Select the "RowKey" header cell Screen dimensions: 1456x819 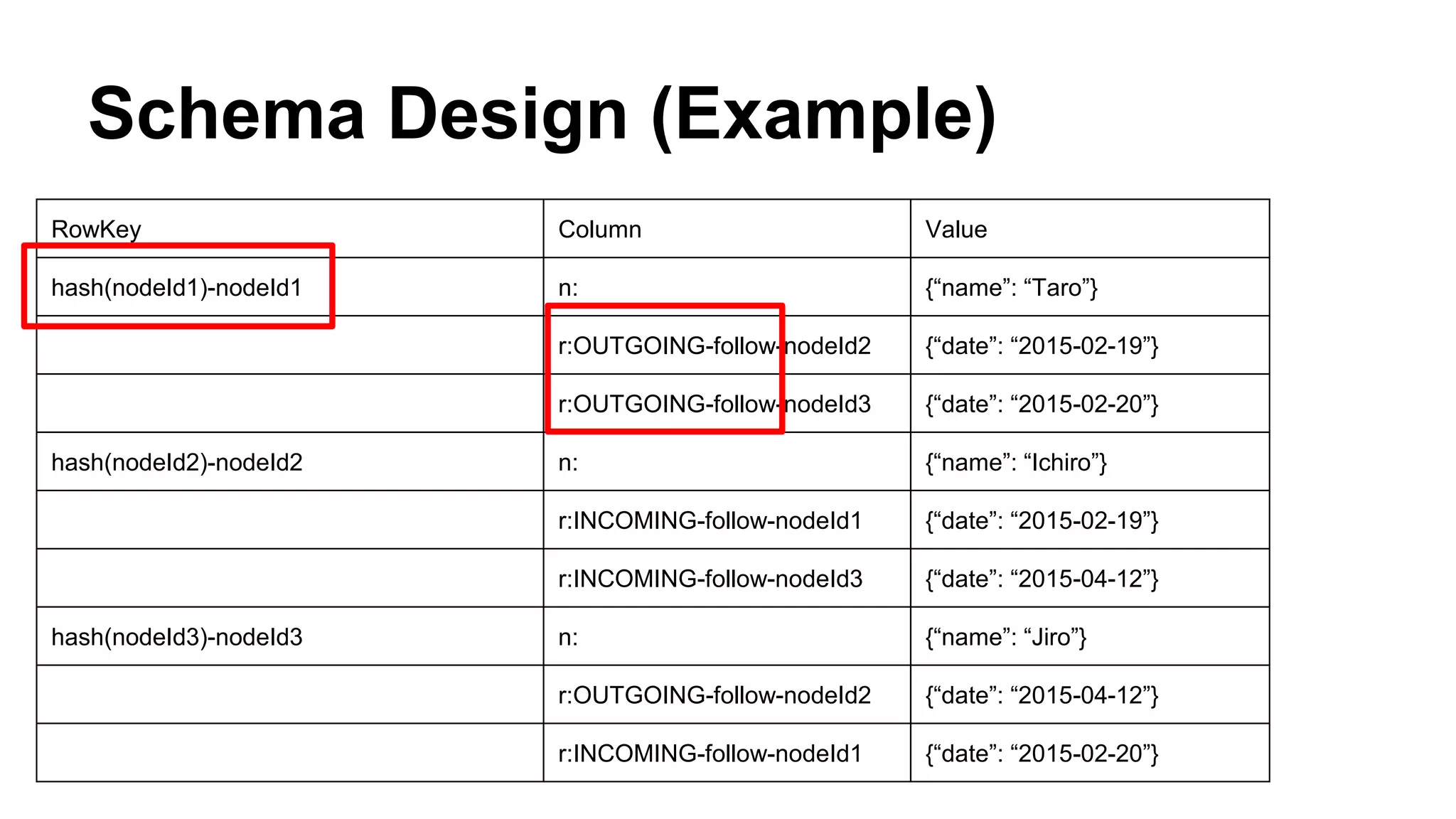point(290,229)
